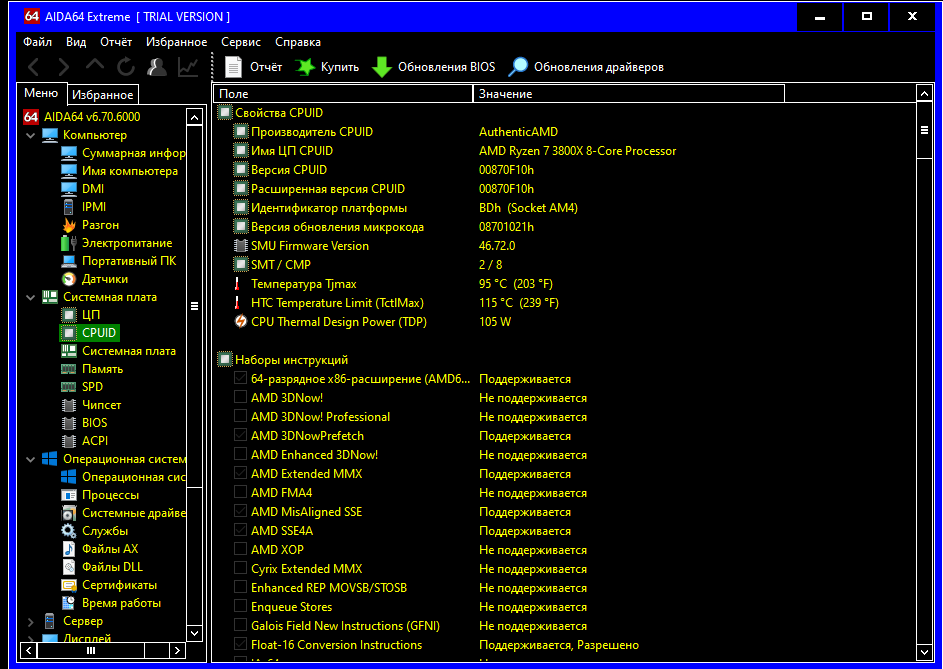Open the user profile icon in toolbar
This screenshot has width=943, height=669.
click(x=157, y=67)
